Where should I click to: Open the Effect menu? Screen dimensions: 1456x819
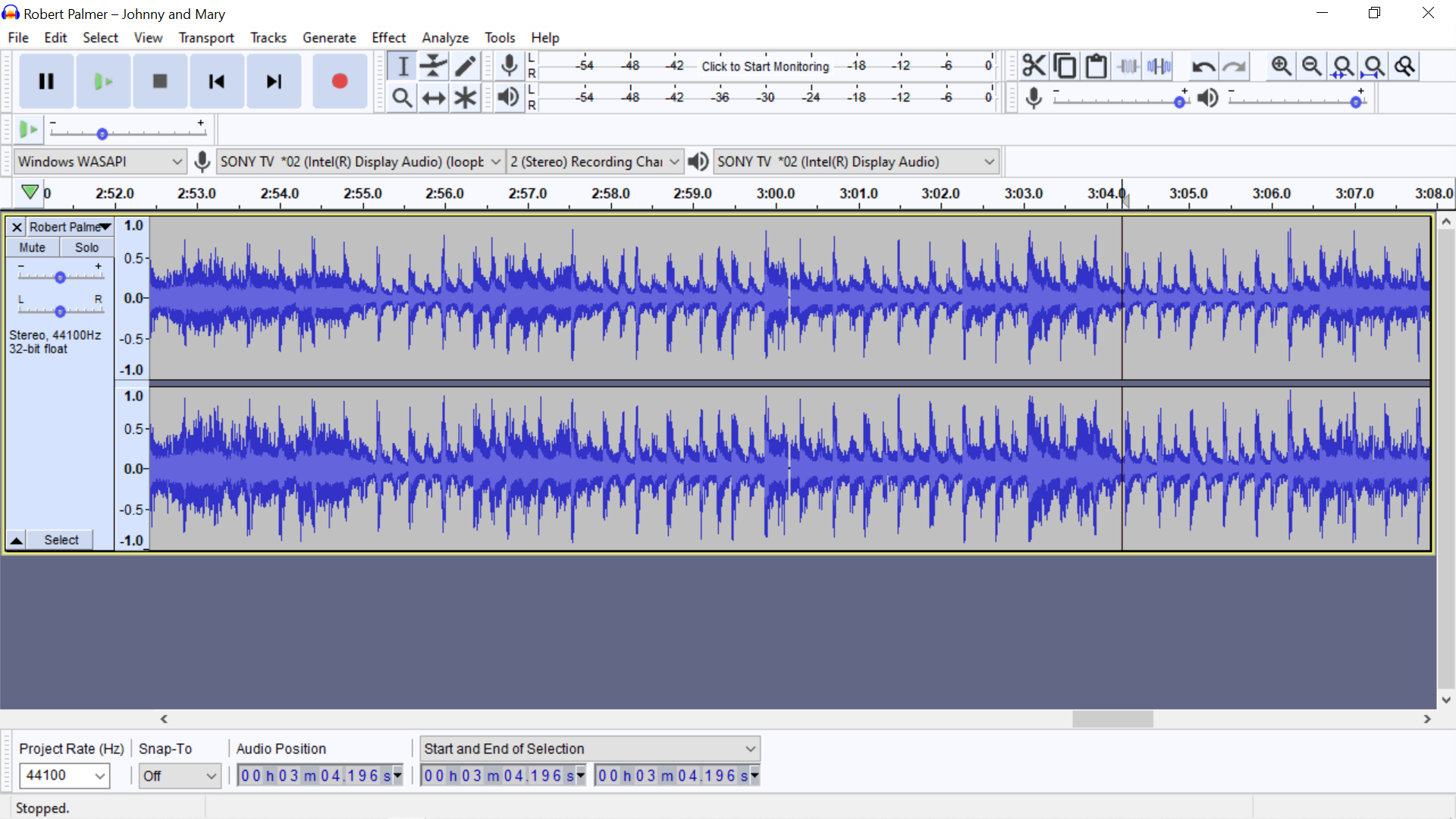389,38
